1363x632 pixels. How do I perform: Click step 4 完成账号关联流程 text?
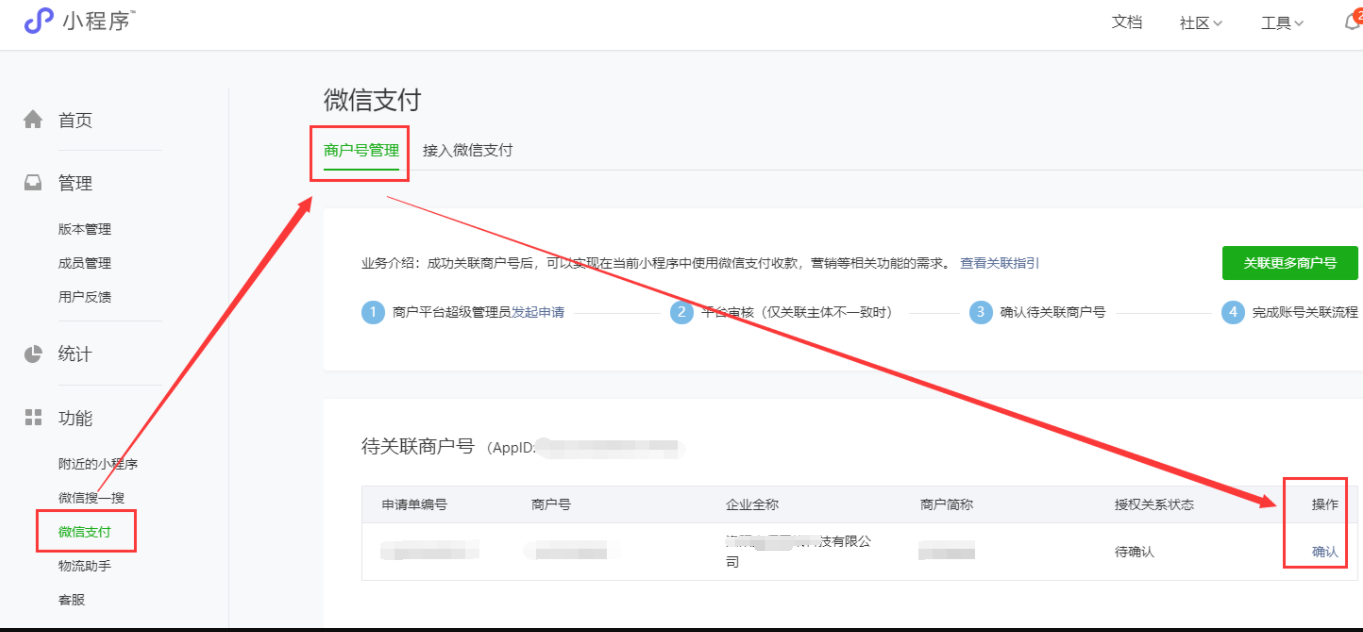1305,312
